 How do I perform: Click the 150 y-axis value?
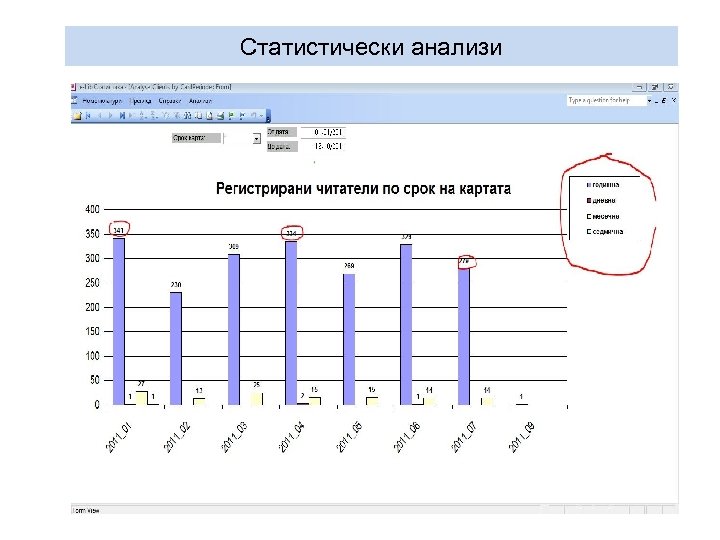pyautogui.click(x=92, y=332)
